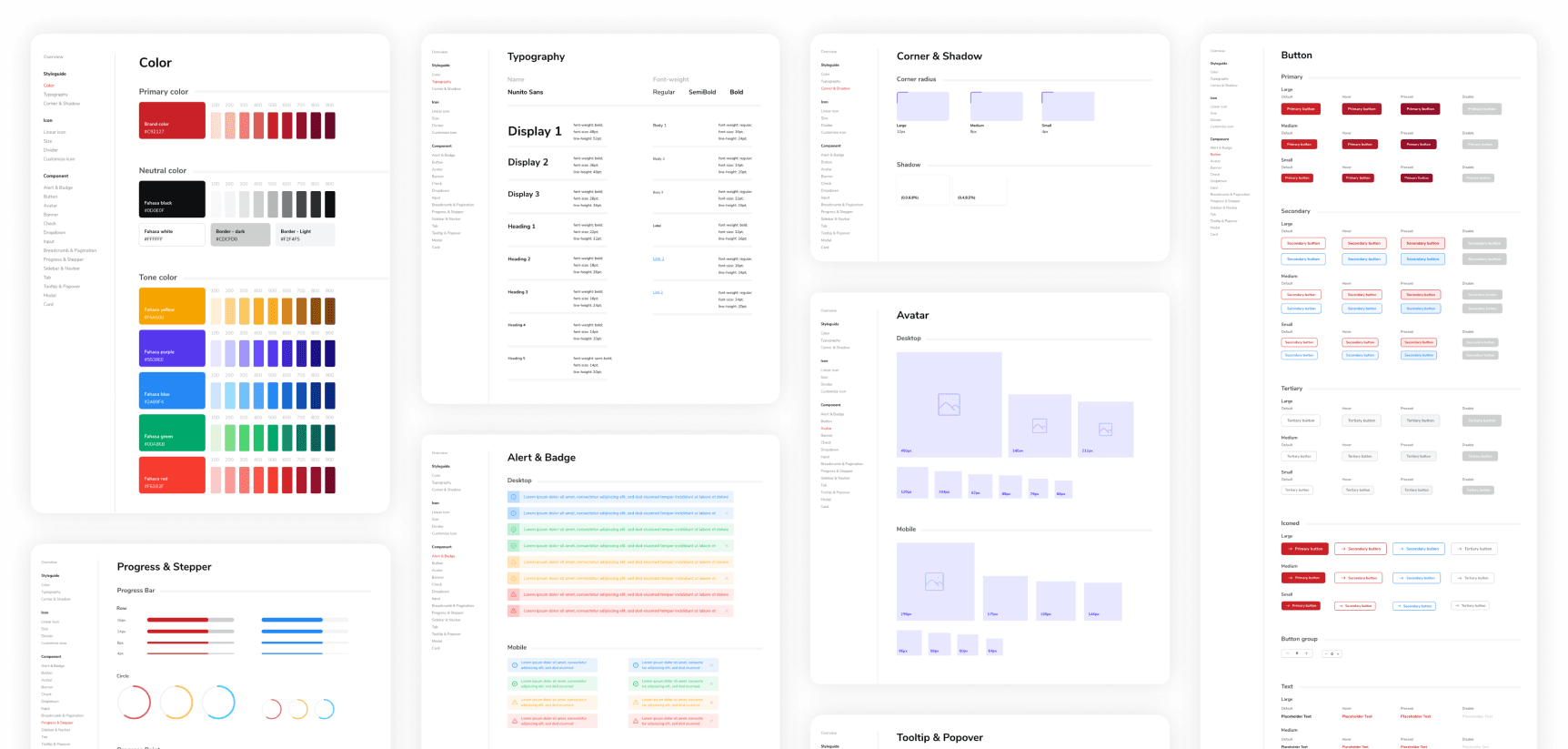Click the Display 1 type sample

pyautogui.click(x=535, y=131)
